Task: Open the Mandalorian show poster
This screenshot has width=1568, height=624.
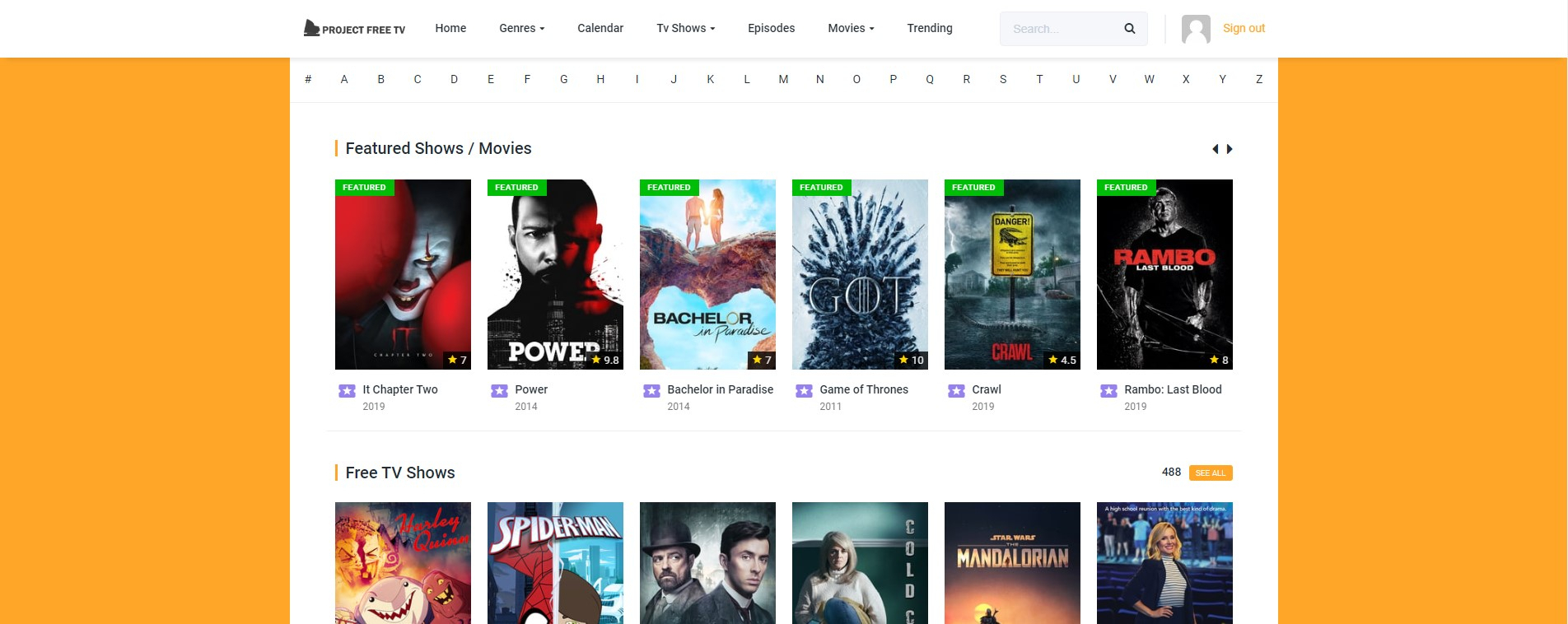Action: point(1012,563)
